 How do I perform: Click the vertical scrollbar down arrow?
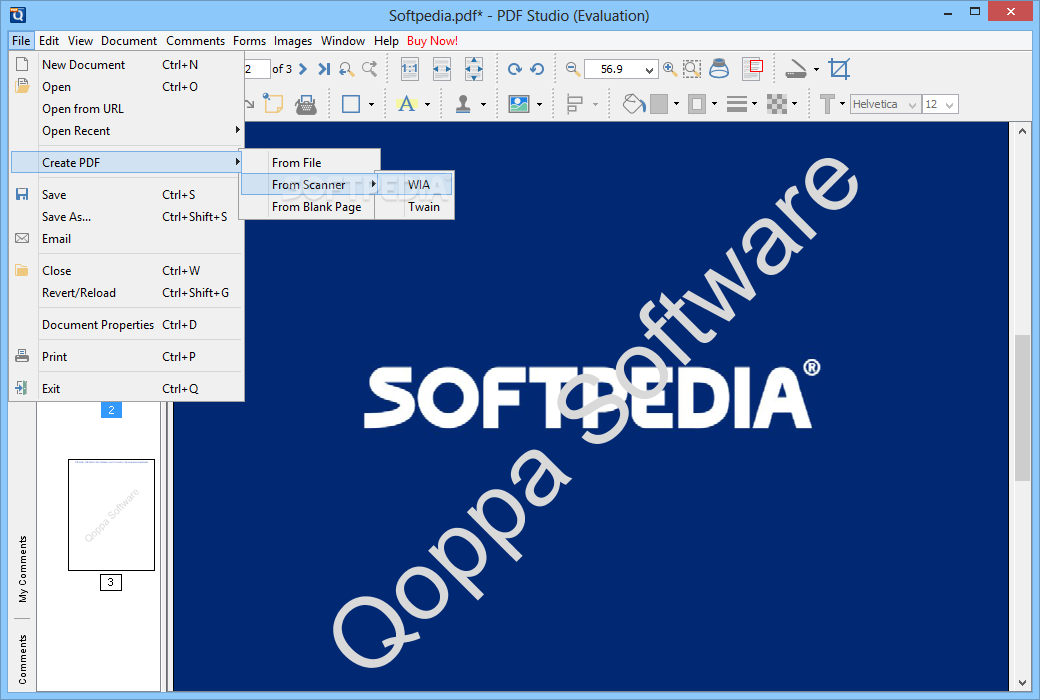1021,683
